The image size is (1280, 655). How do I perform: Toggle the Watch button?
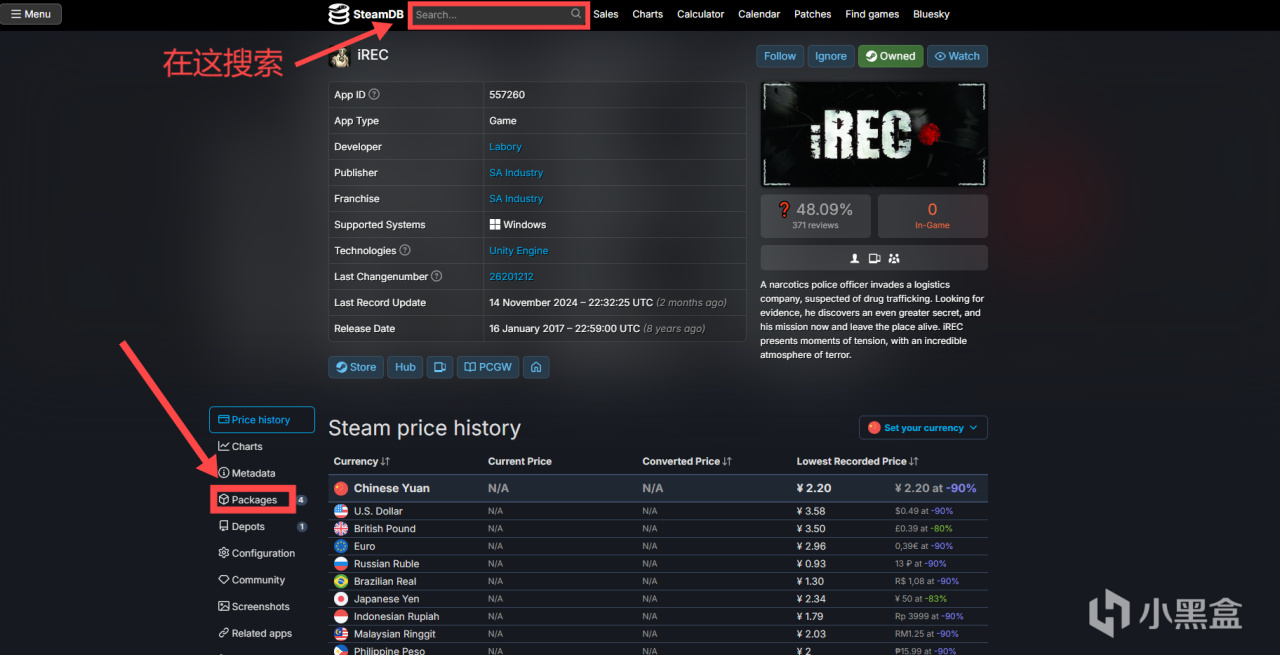point(957,56)
